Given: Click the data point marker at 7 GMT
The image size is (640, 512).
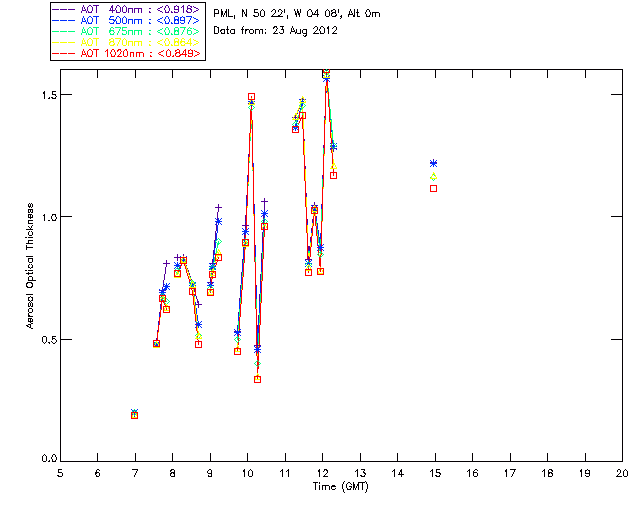Looking at the screenshot, I should click(x=134, y=414).
